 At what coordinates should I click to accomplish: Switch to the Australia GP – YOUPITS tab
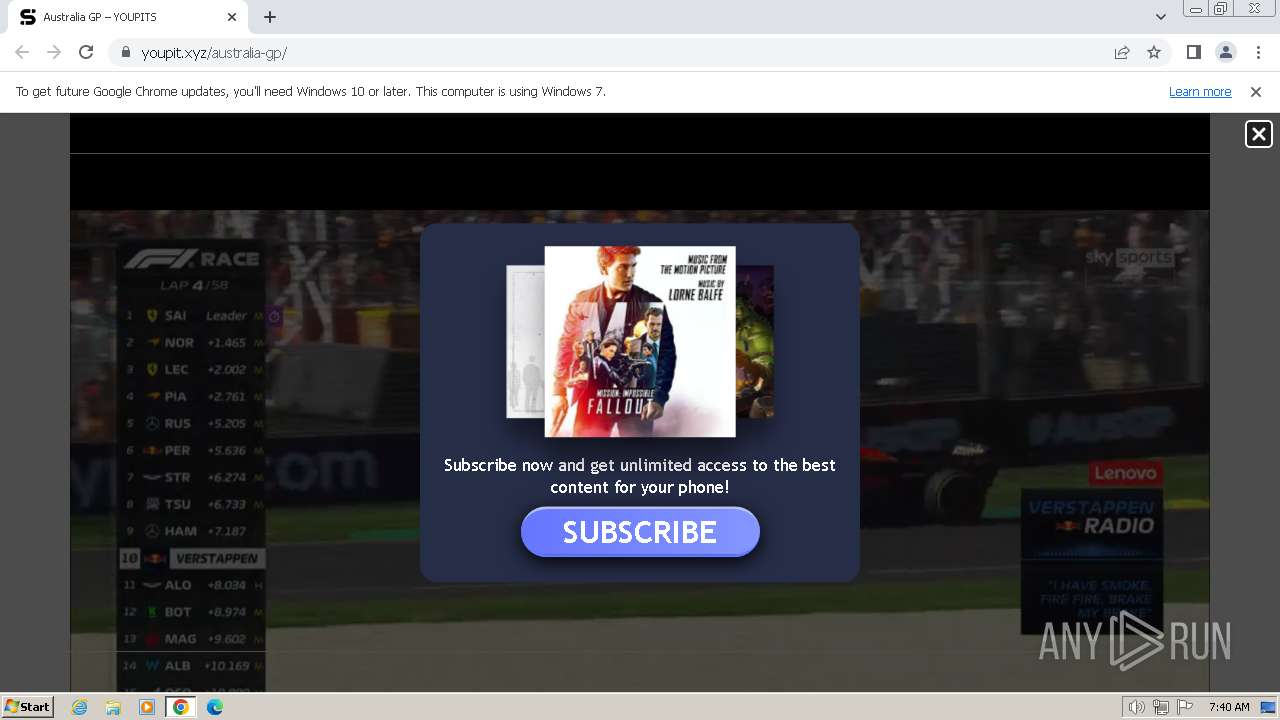128,17
